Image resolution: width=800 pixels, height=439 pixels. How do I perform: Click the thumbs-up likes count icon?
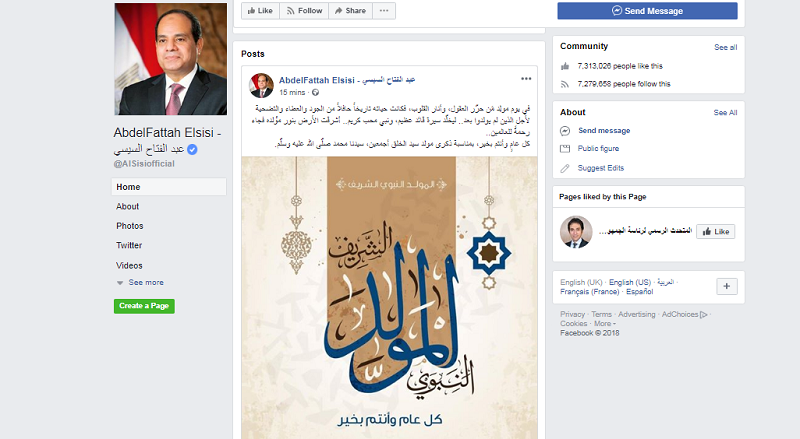click(x=565, y=66)
